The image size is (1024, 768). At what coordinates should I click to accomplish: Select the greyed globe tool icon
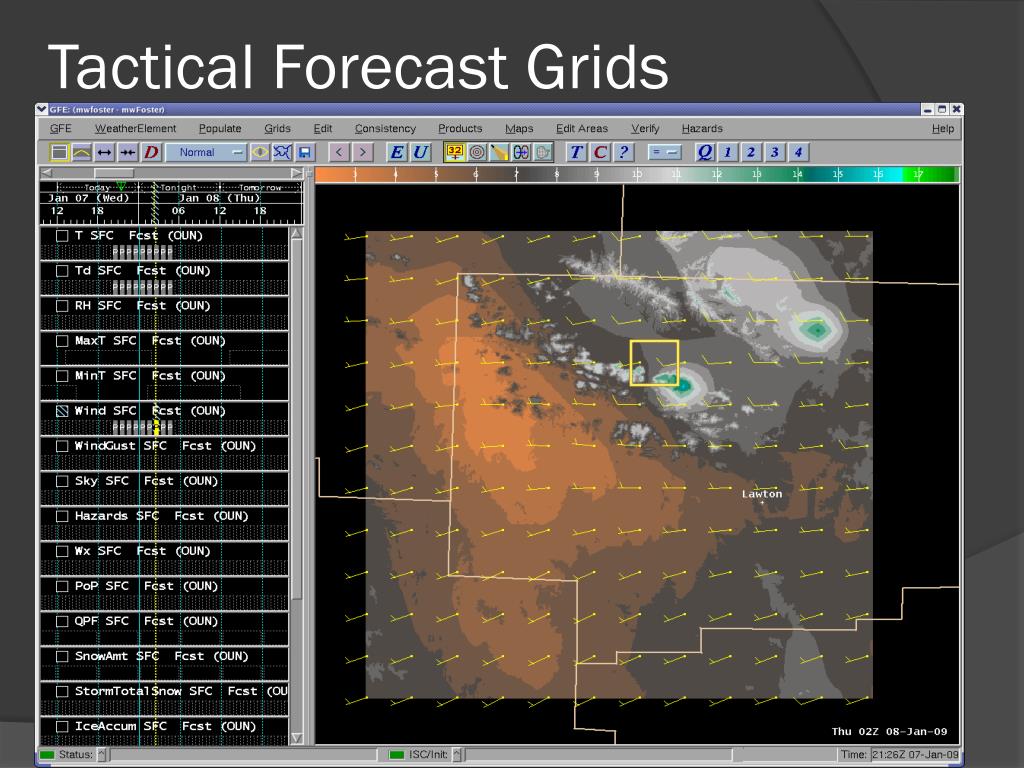tap(543, 152)
